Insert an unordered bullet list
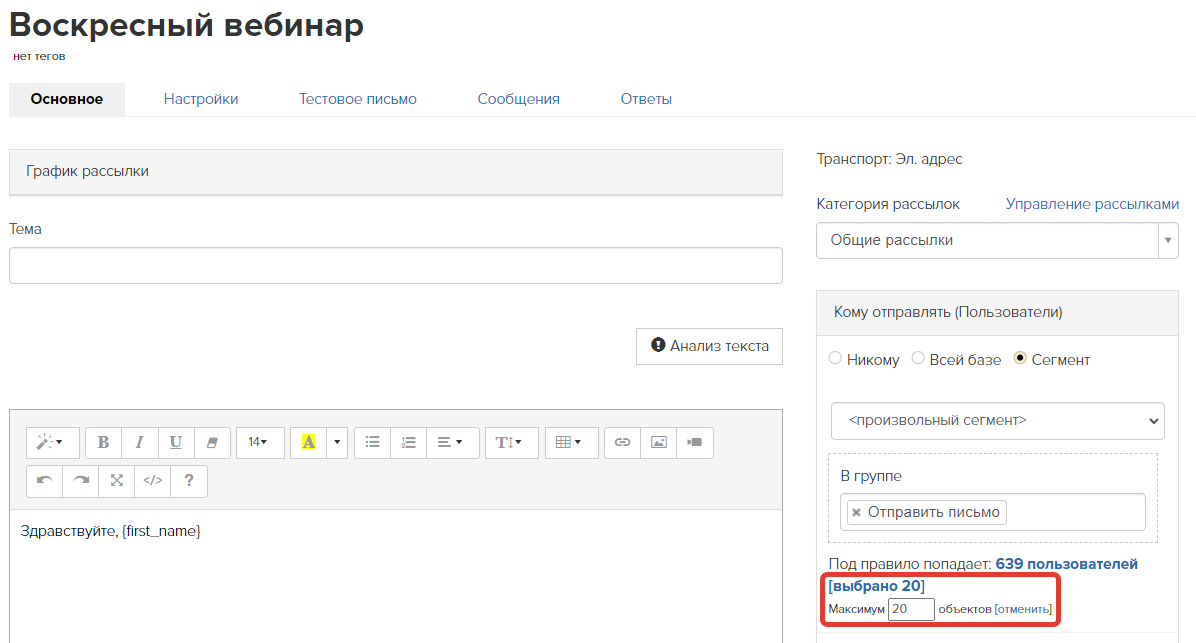Screen dimensions: 1196x643 (x=372, y=442)
